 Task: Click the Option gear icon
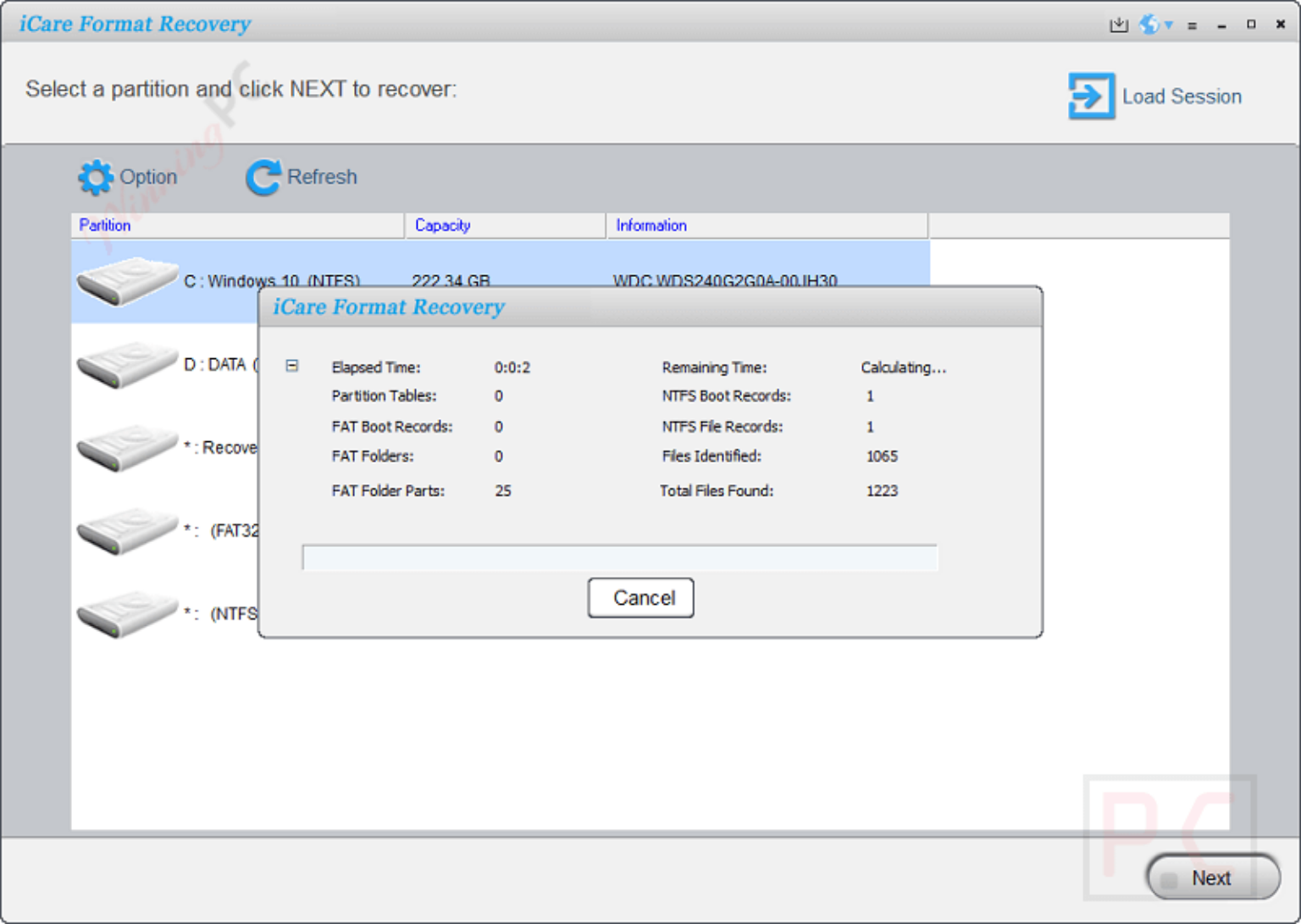coord(95,177)
